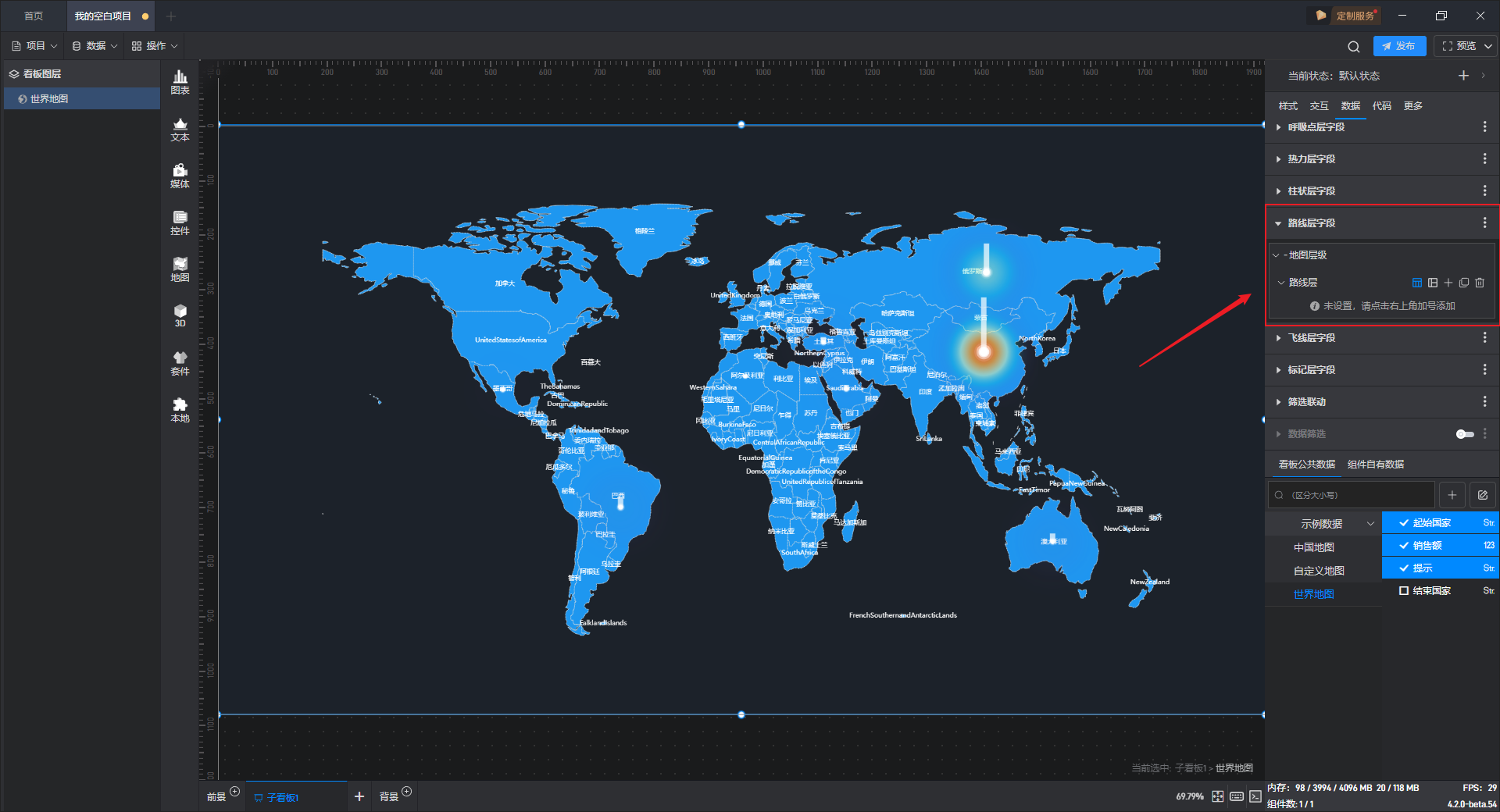Click the trash icon in 路线层 row
Image resolution: width=1500 pixels, height=812 pixels.
[x=1480, y=283]
